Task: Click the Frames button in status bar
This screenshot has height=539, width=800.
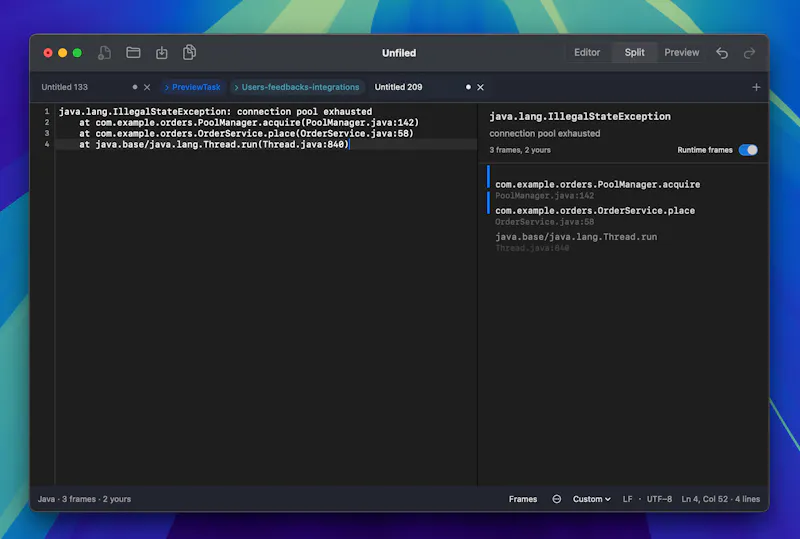Action: [x=522, y=499]
